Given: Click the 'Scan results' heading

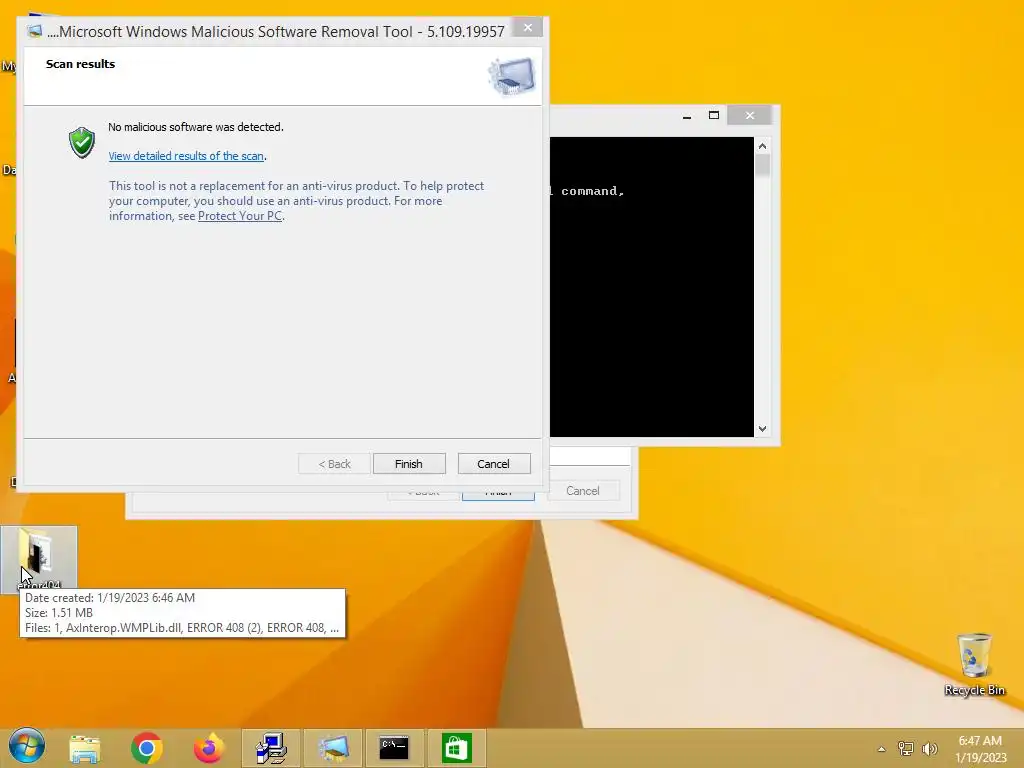Looking at the screenshot, I should pyautogui.click(x=80, y=64).
